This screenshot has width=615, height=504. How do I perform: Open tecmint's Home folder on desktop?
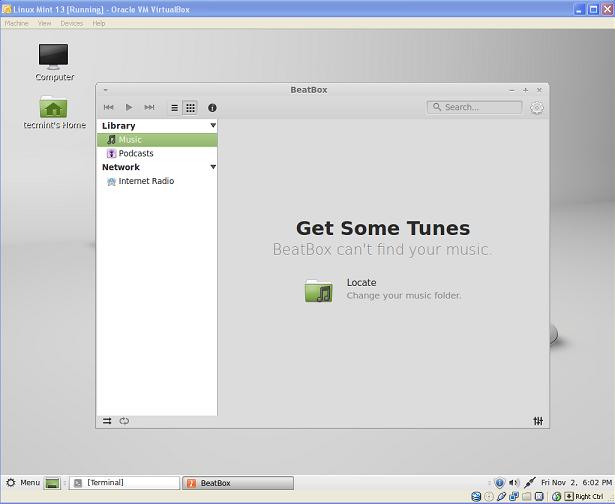click(x=54, y=108)
